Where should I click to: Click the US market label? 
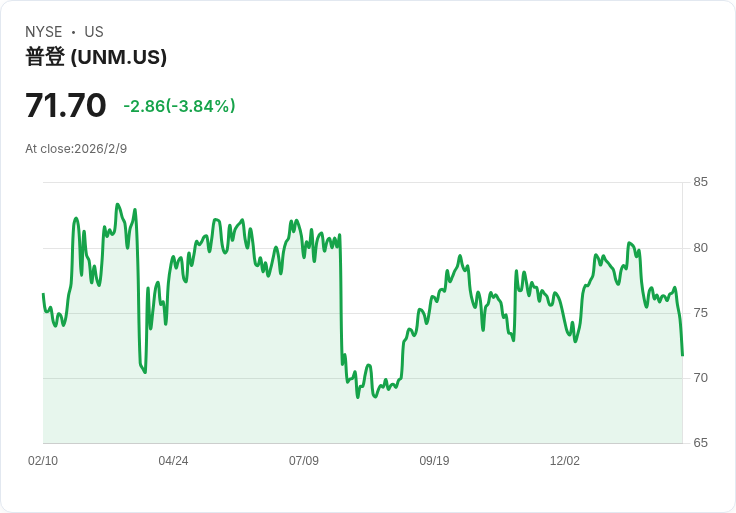point(94,32)
